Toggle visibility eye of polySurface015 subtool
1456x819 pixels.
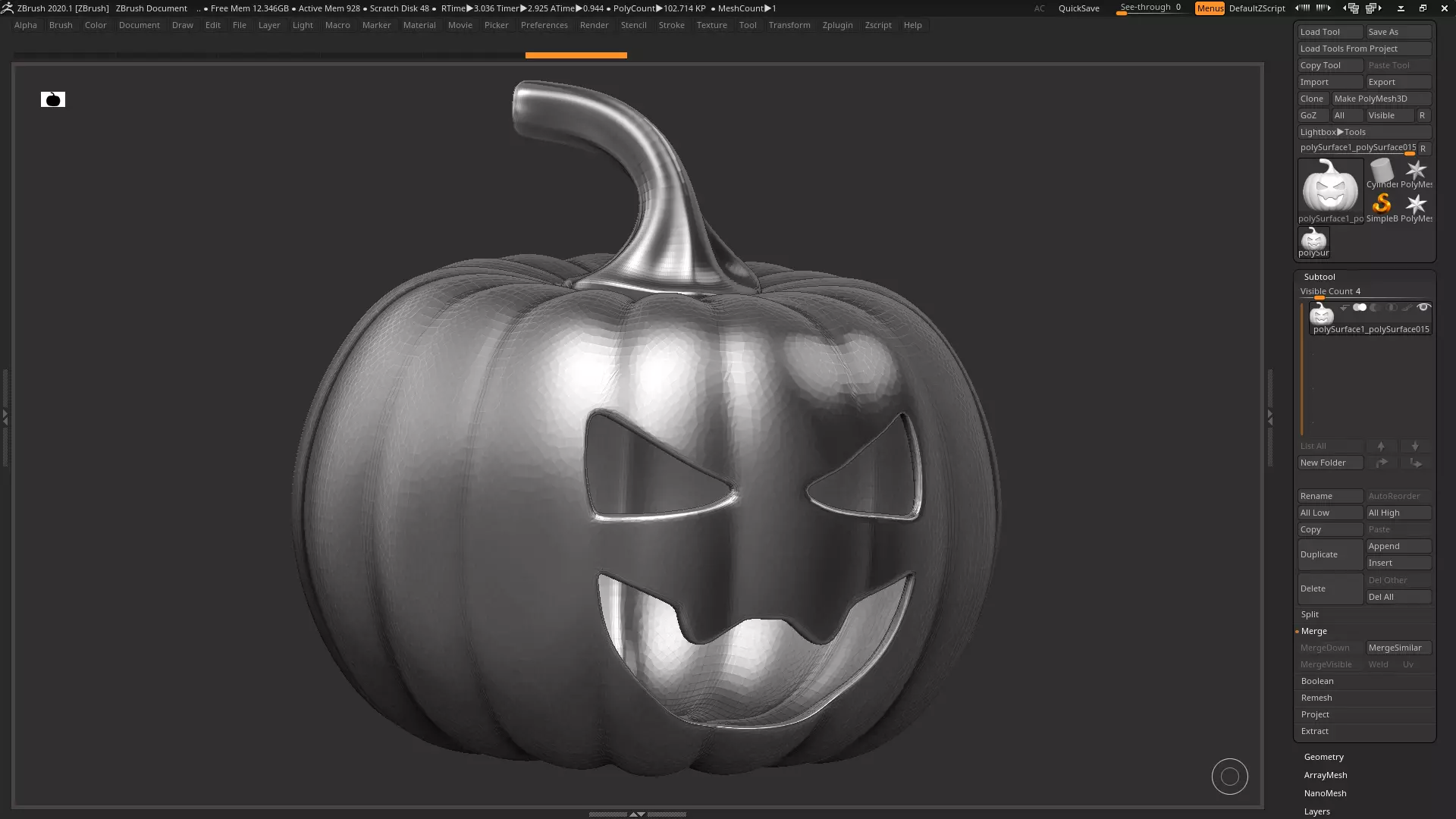point(1423,307)
